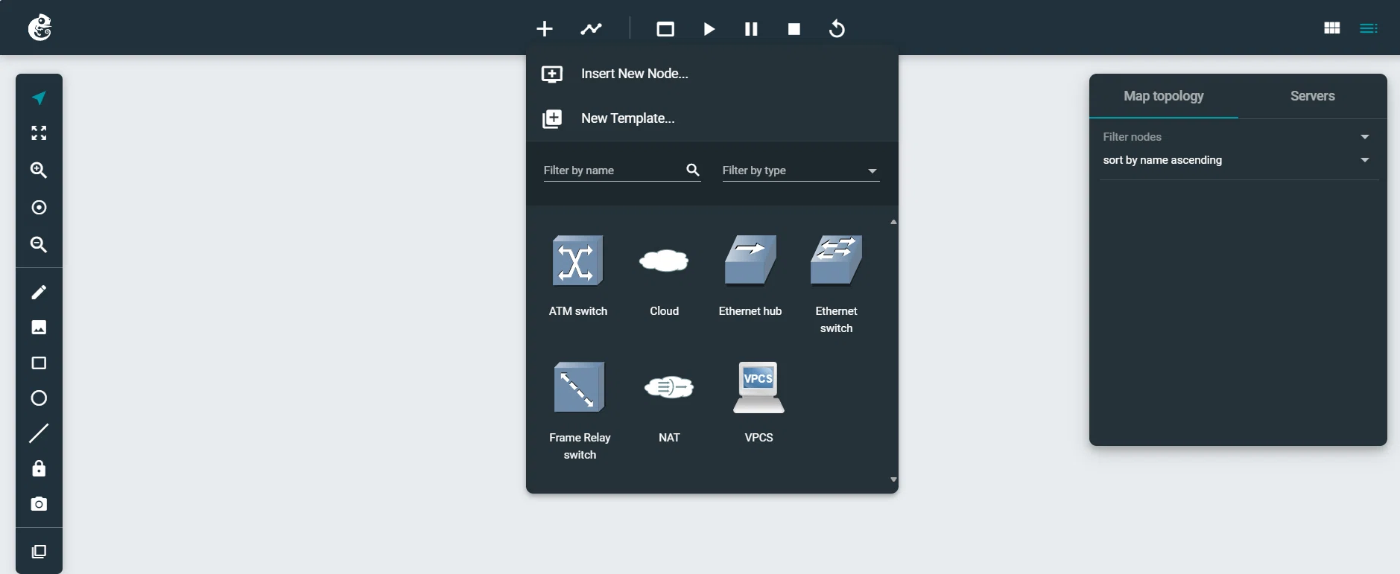Screen dimensions: 1400x574
Task: Select the draw line tool
Action: tap(39, 433)
